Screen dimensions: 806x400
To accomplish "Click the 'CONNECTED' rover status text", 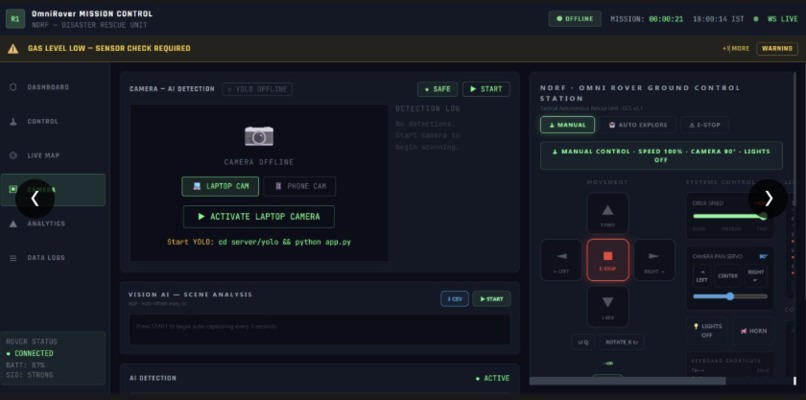I will coord(33,353).
